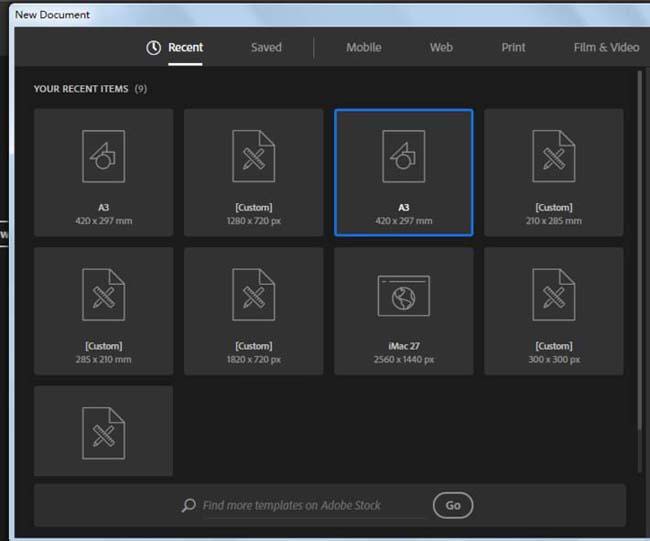
Task: Go to the Print tab
Action: [513, 47]
